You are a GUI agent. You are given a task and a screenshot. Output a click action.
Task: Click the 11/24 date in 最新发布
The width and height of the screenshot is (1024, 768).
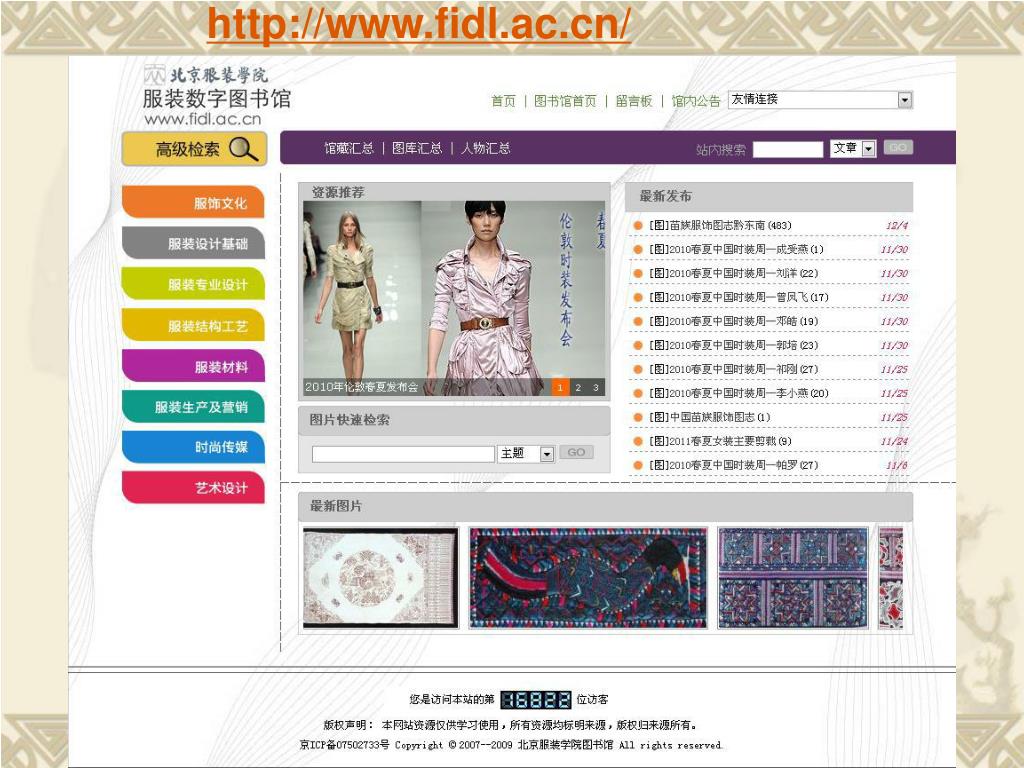tap(894, 441)
